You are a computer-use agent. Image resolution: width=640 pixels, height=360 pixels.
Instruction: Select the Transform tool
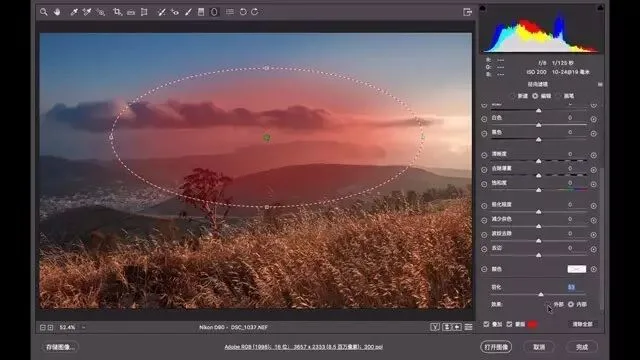coord(144,12)
